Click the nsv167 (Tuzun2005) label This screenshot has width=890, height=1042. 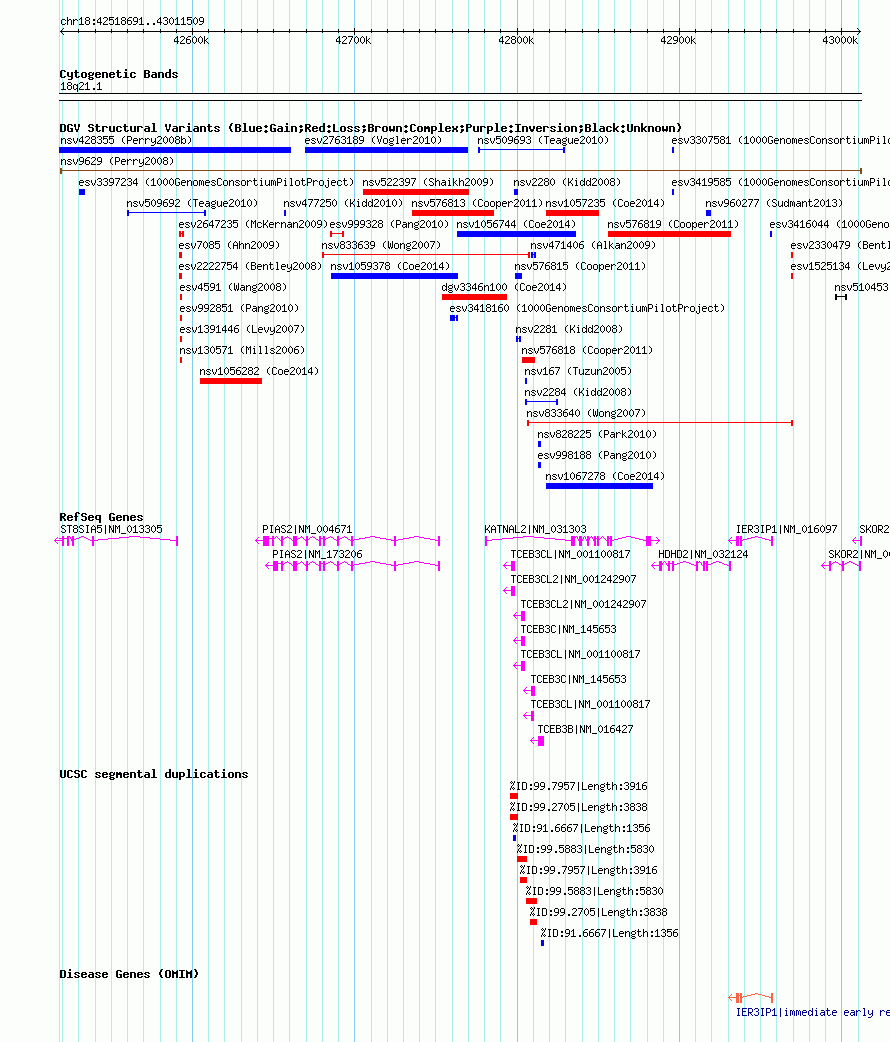(x=578, y=371)
